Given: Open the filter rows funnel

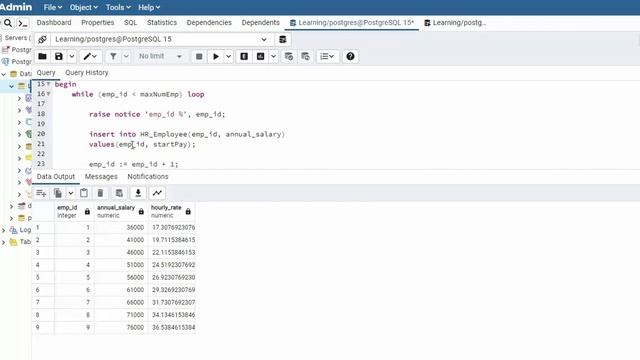Looking at the screenshot, I should [x=113, y=56].
